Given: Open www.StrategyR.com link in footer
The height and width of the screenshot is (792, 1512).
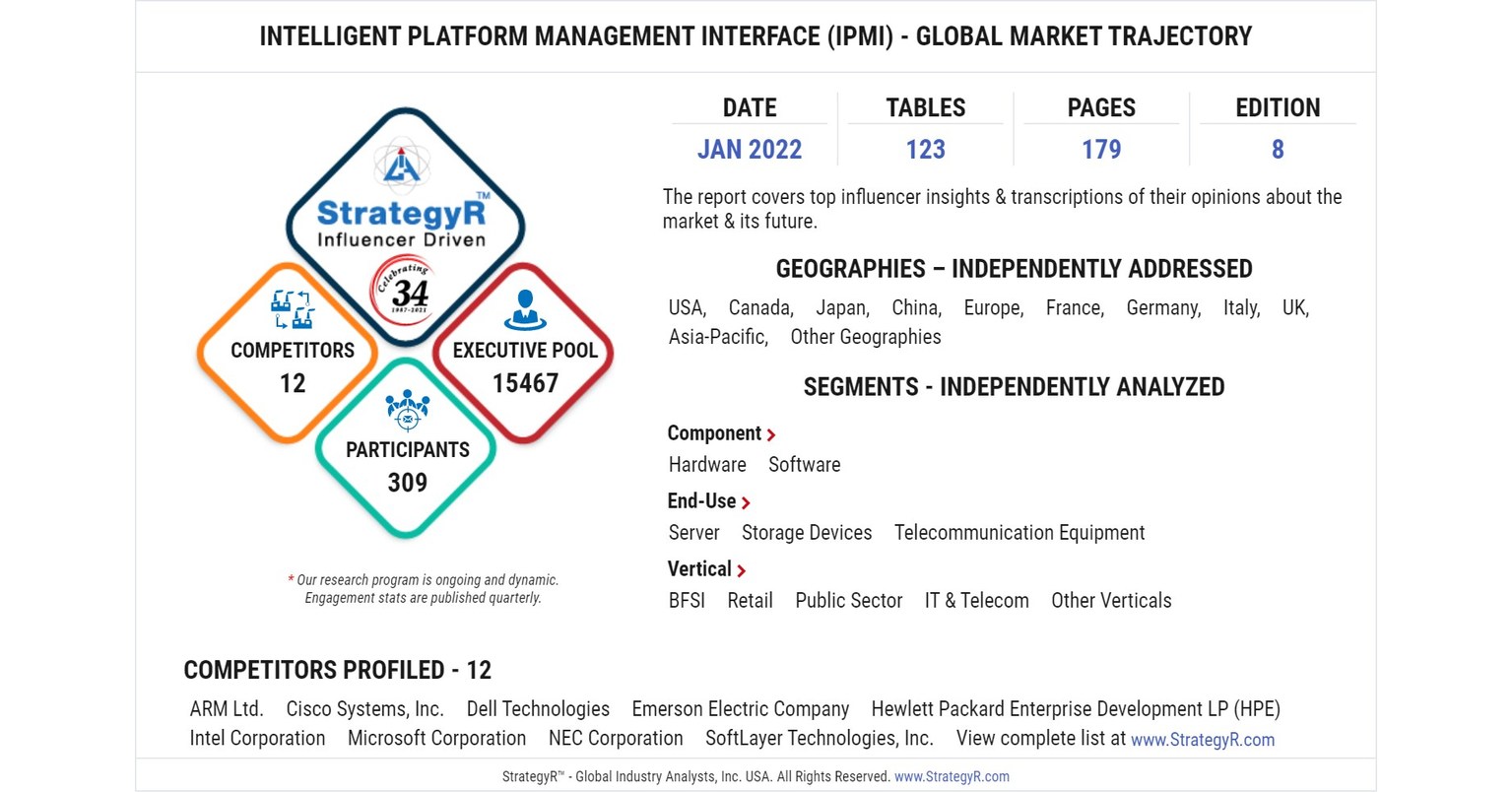Looking at the screenshot, I should pos(952,776).
